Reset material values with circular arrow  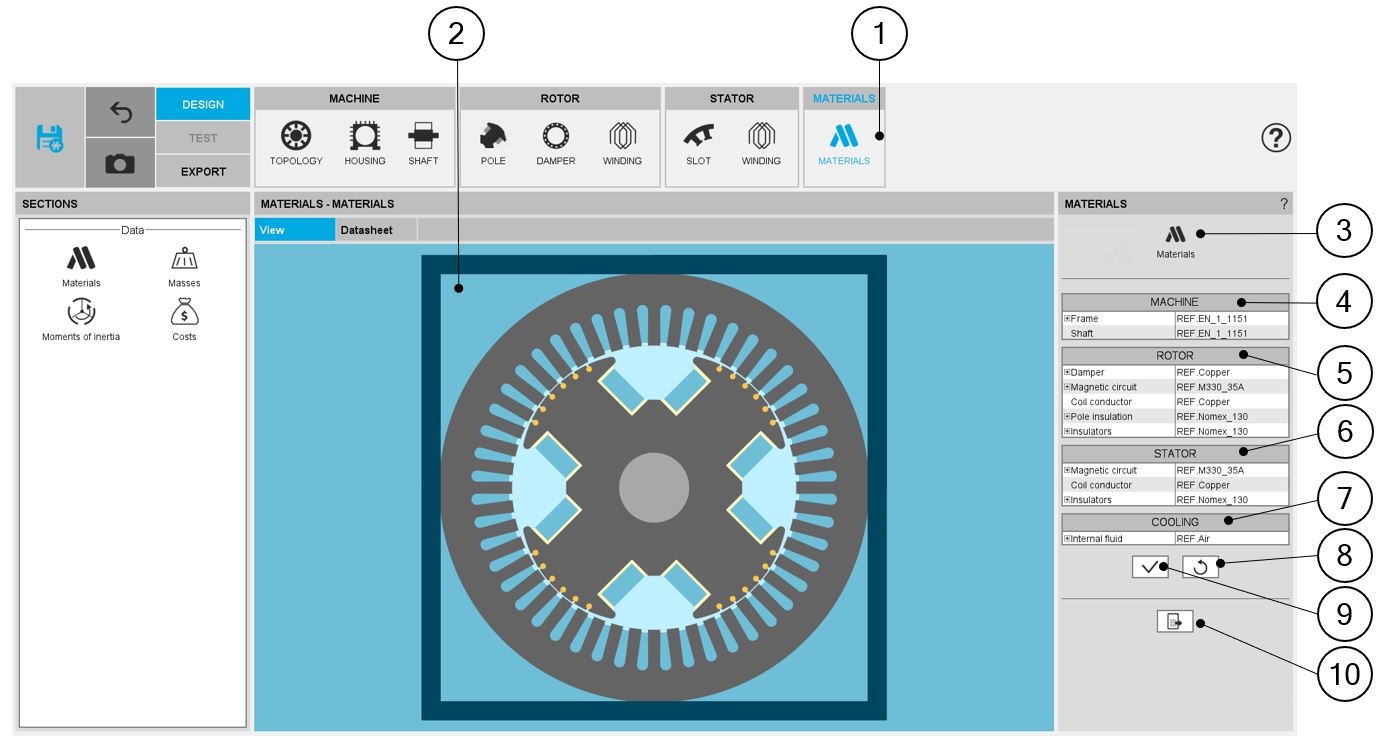(1200, 568)
